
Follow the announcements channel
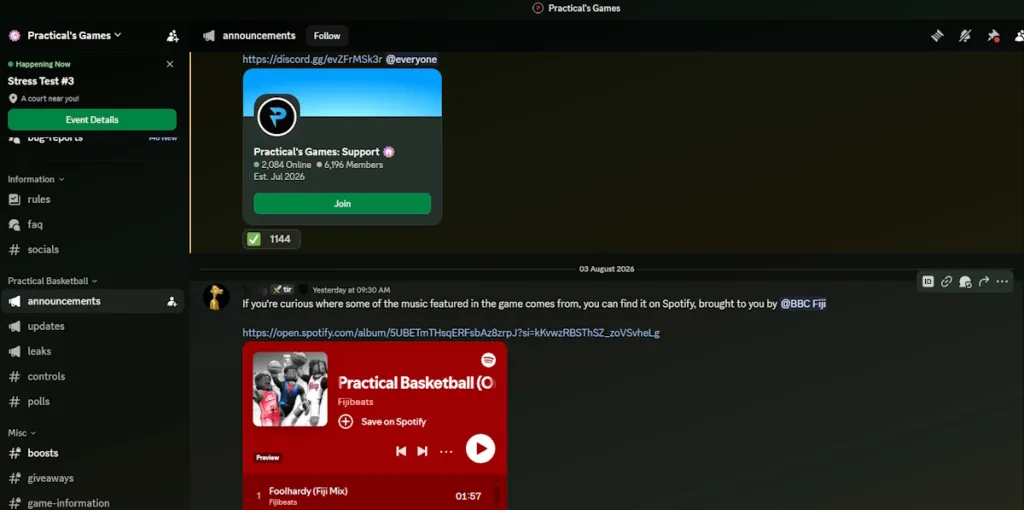327,36
